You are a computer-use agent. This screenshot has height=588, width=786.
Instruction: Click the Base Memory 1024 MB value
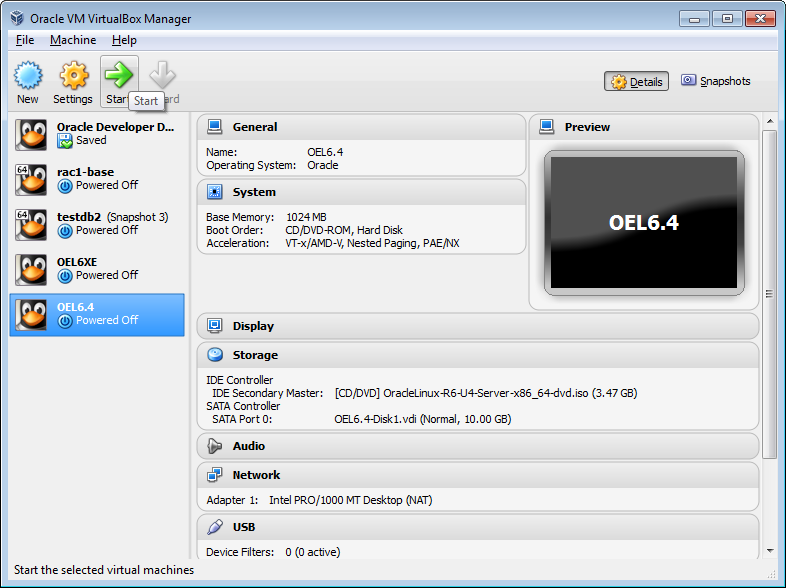coord(306,217)
